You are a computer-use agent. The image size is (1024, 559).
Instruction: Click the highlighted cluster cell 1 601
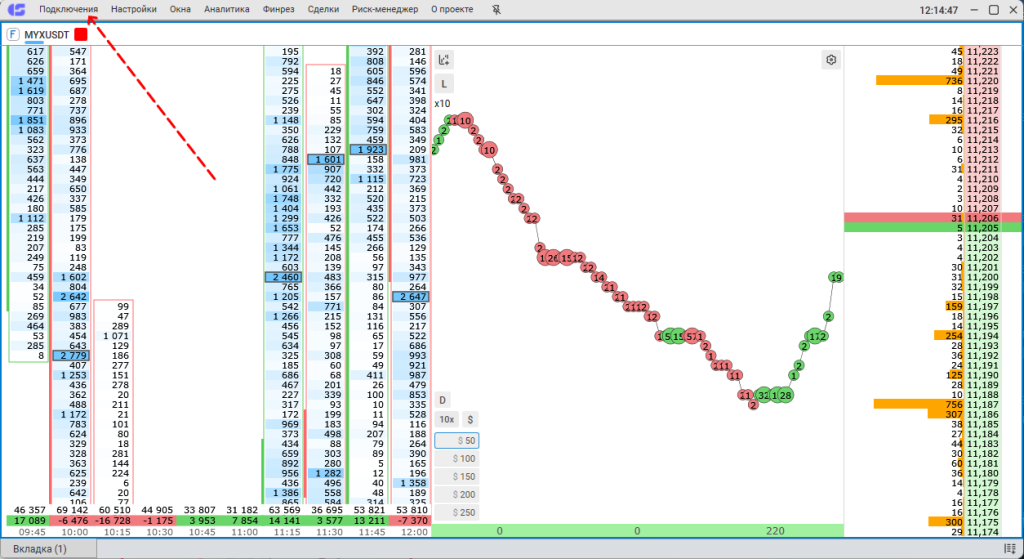(325, 159)
